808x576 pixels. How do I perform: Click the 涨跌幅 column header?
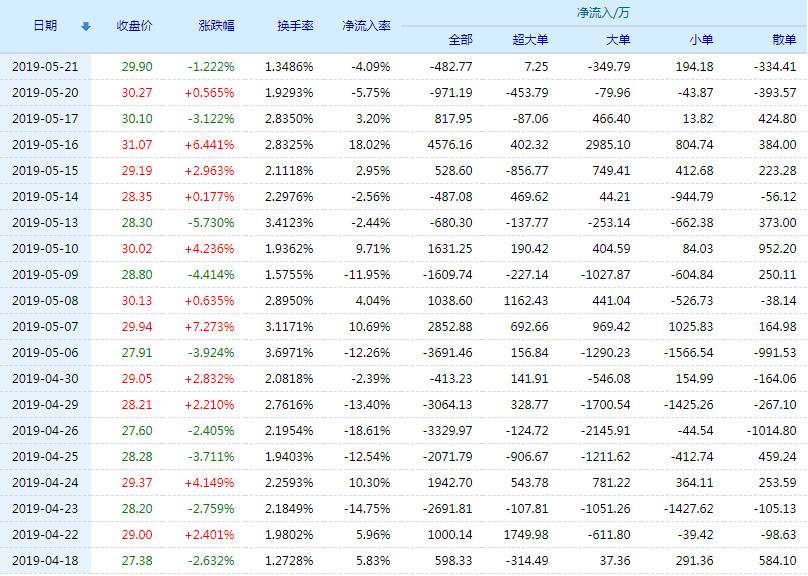[216, 26]
